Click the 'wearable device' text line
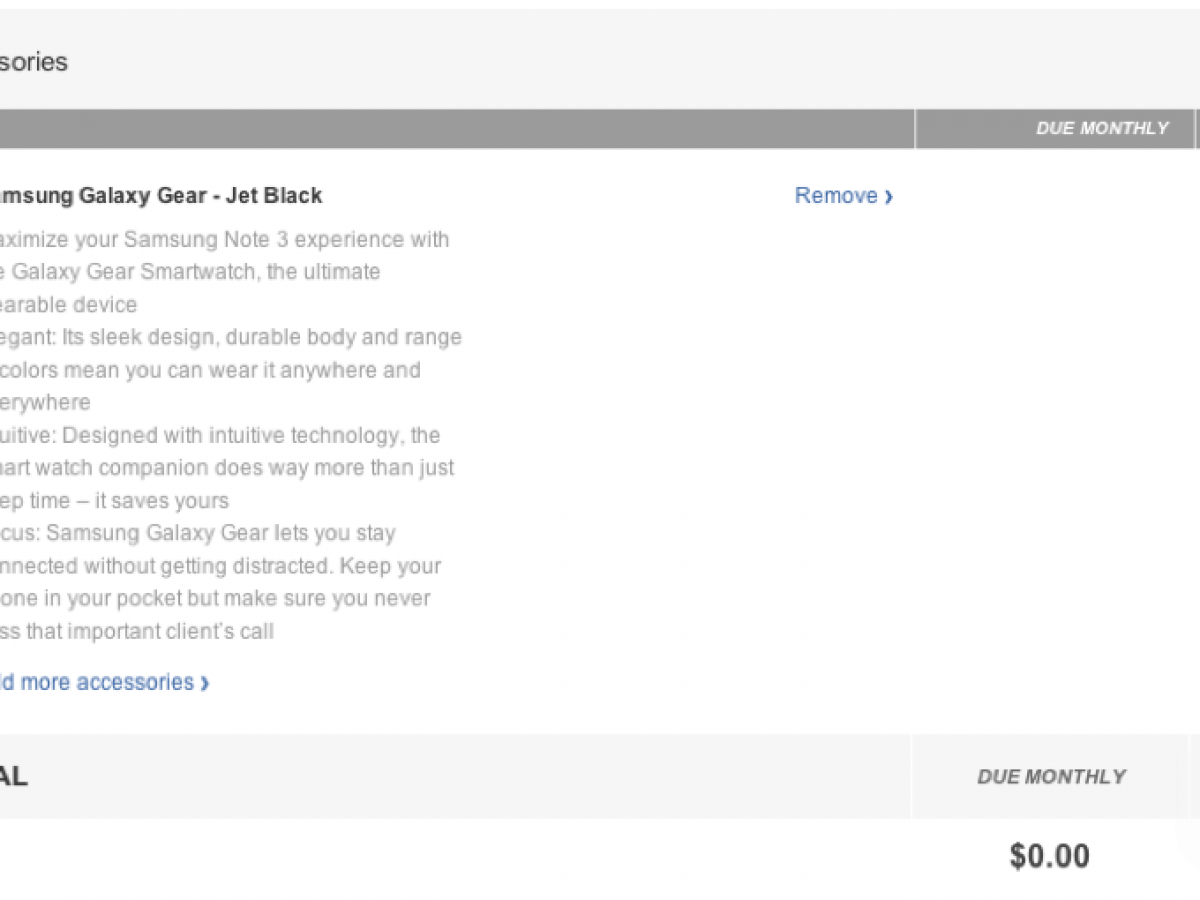1200x900 pixels. tap(70, 304)
